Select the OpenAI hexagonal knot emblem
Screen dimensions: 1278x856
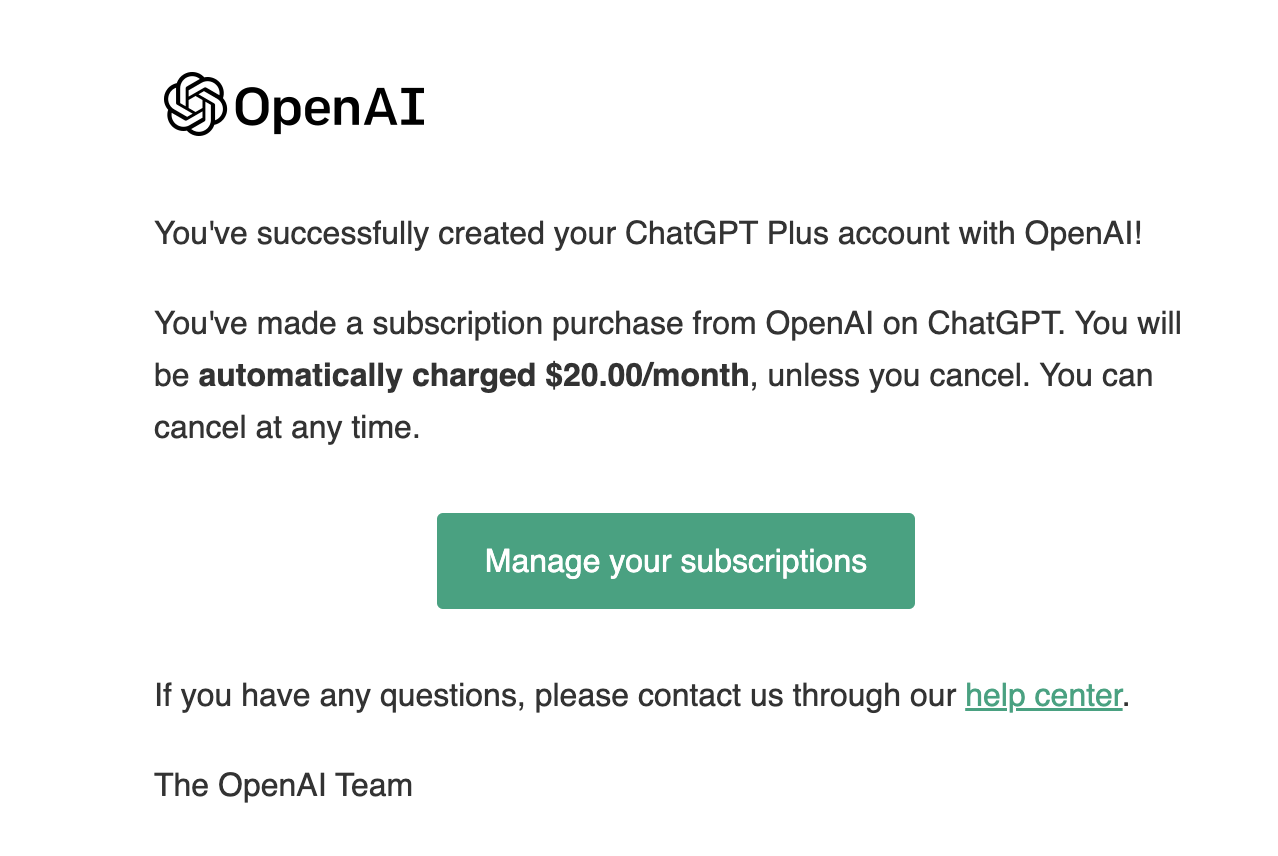point(196,101)
